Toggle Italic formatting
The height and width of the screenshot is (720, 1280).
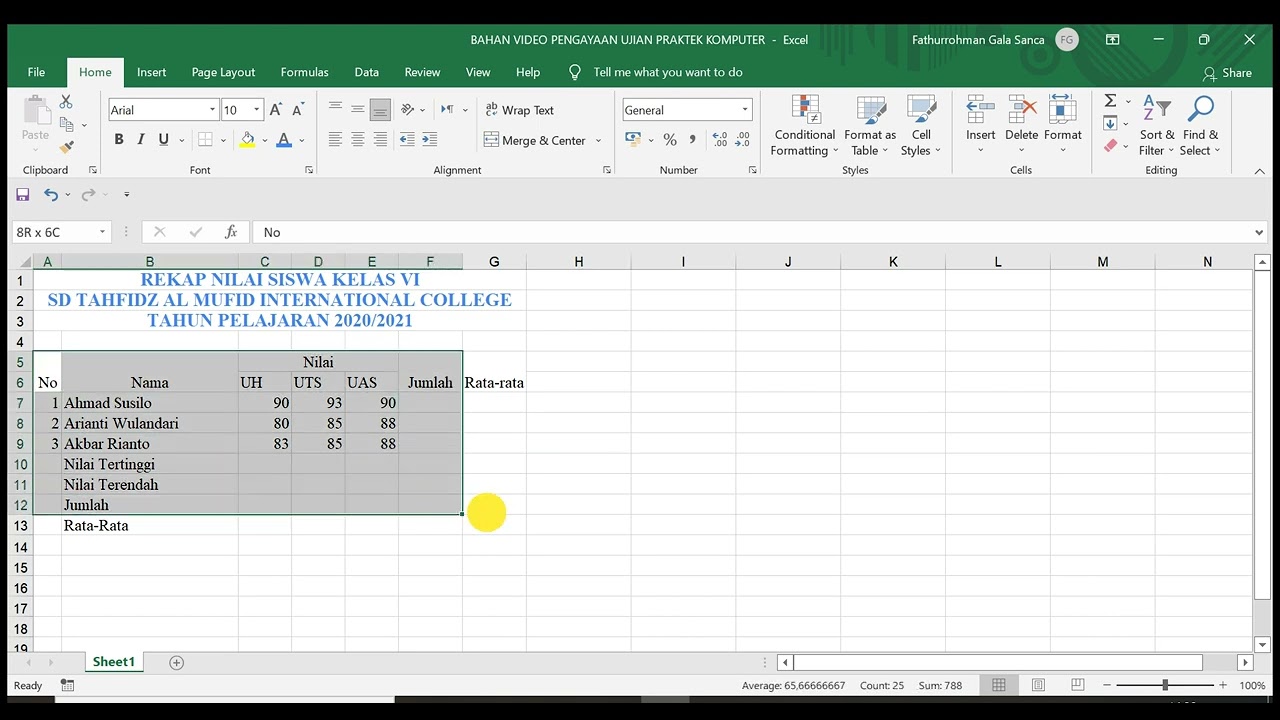pos(141,140)
